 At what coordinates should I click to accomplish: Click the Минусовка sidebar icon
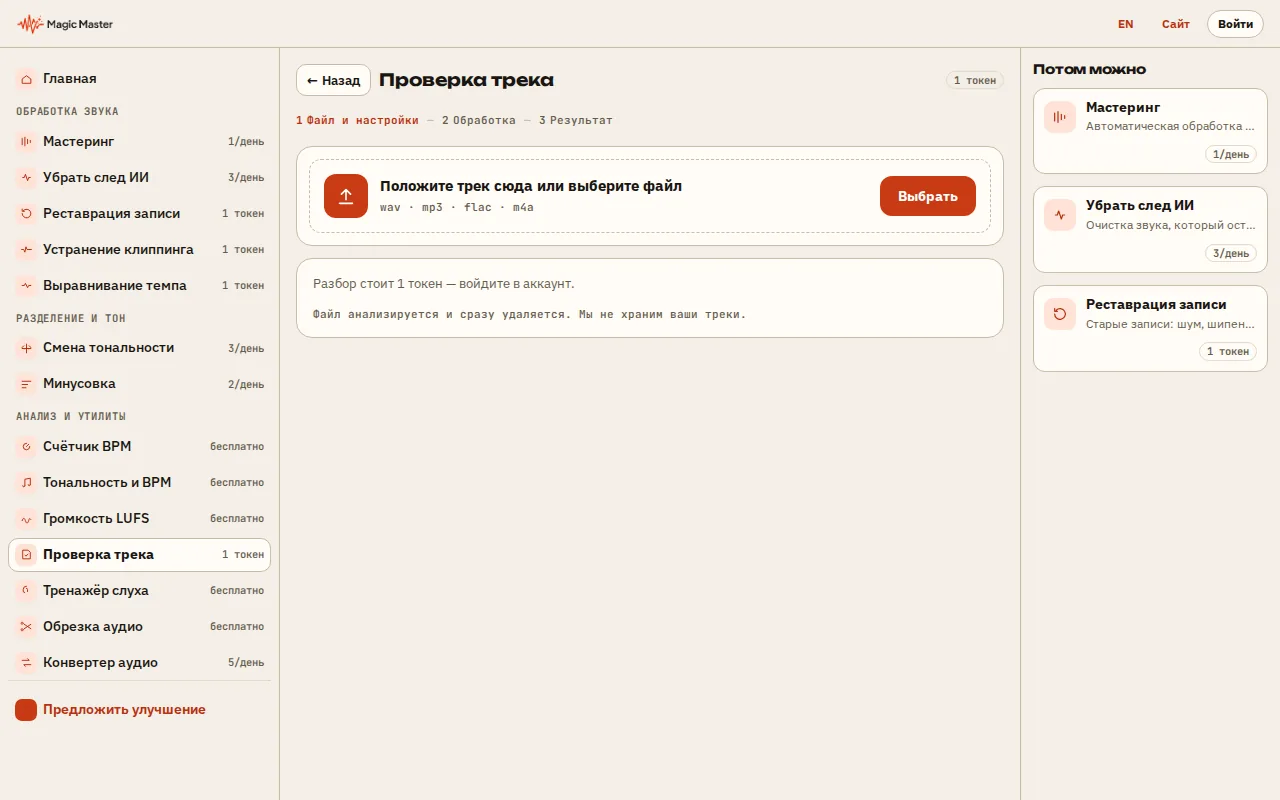[26, 384]
